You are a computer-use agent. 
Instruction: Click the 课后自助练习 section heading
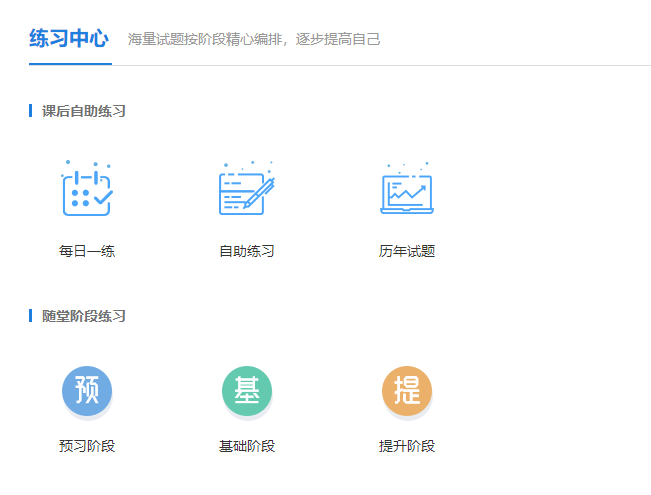point(84,111)
